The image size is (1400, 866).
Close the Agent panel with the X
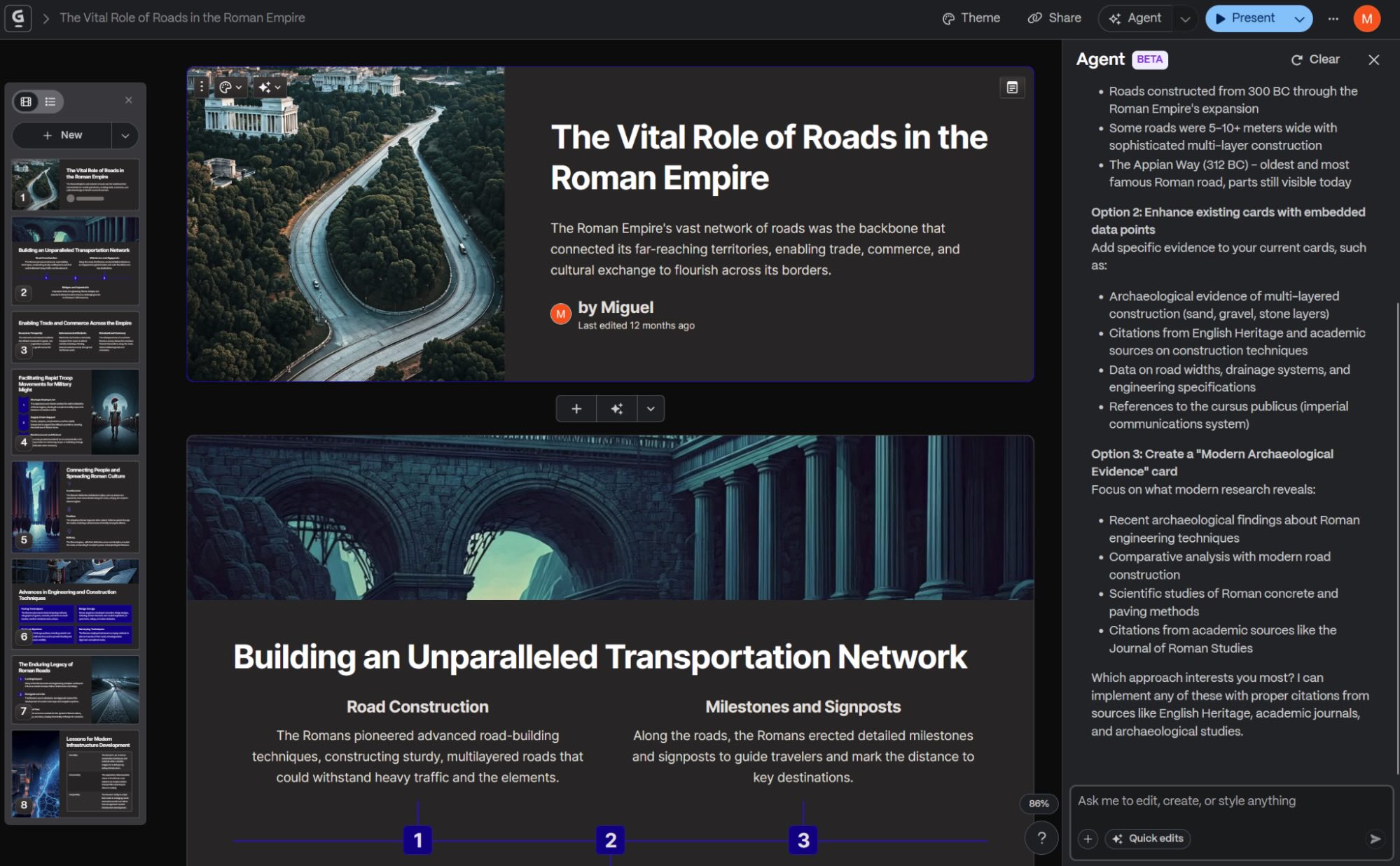pyautogui.click(x=1374, y=60)
